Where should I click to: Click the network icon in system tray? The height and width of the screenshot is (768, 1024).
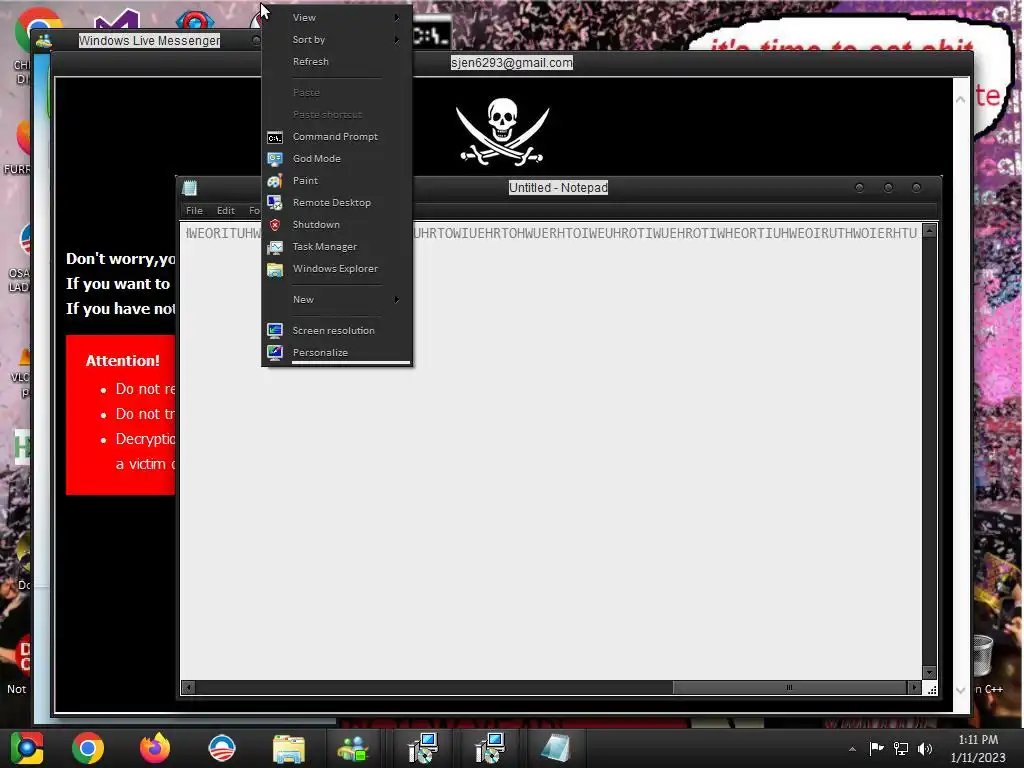pyautogui.click(x=901, y=748)
